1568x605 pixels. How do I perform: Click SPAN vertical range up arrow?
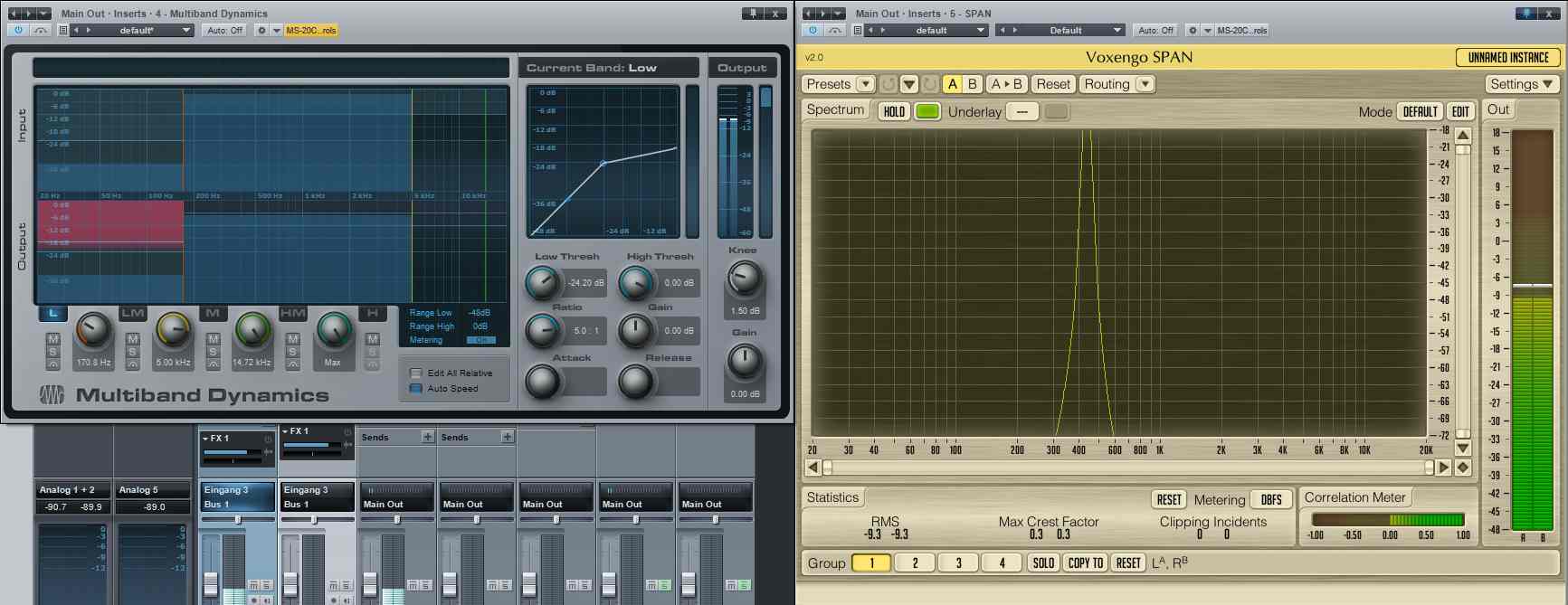click(x=1463, y=135)
